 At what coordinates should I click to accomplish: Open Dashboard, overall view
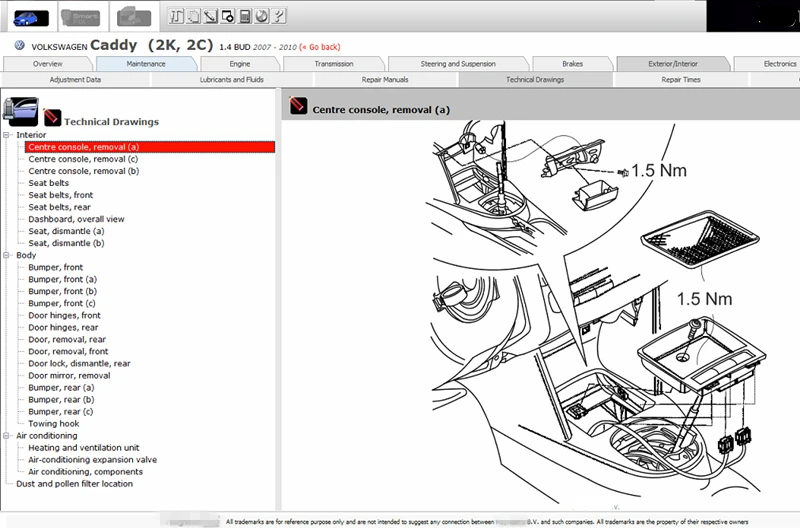tap(77, 219)
